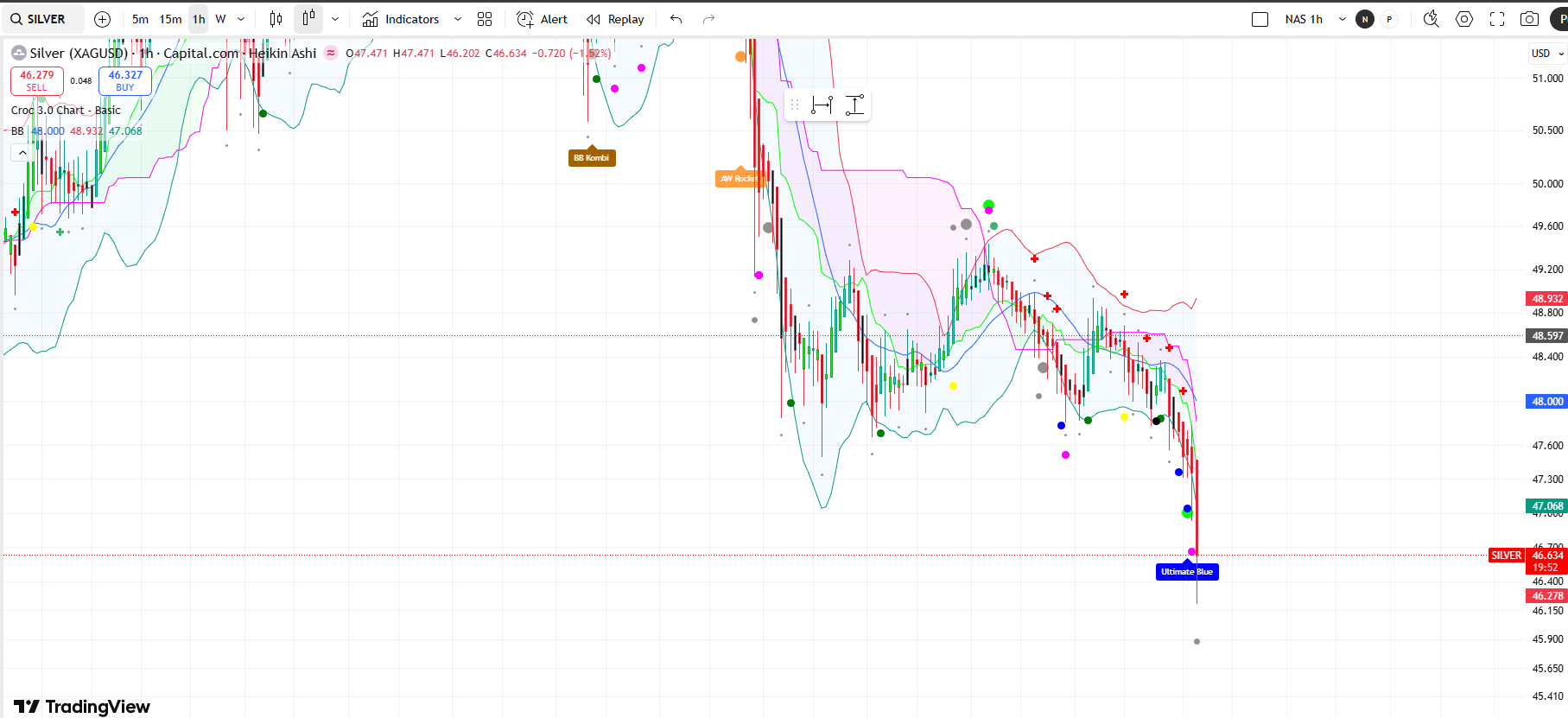Take a chart snapshot with camera icon

click(1529, 19)
